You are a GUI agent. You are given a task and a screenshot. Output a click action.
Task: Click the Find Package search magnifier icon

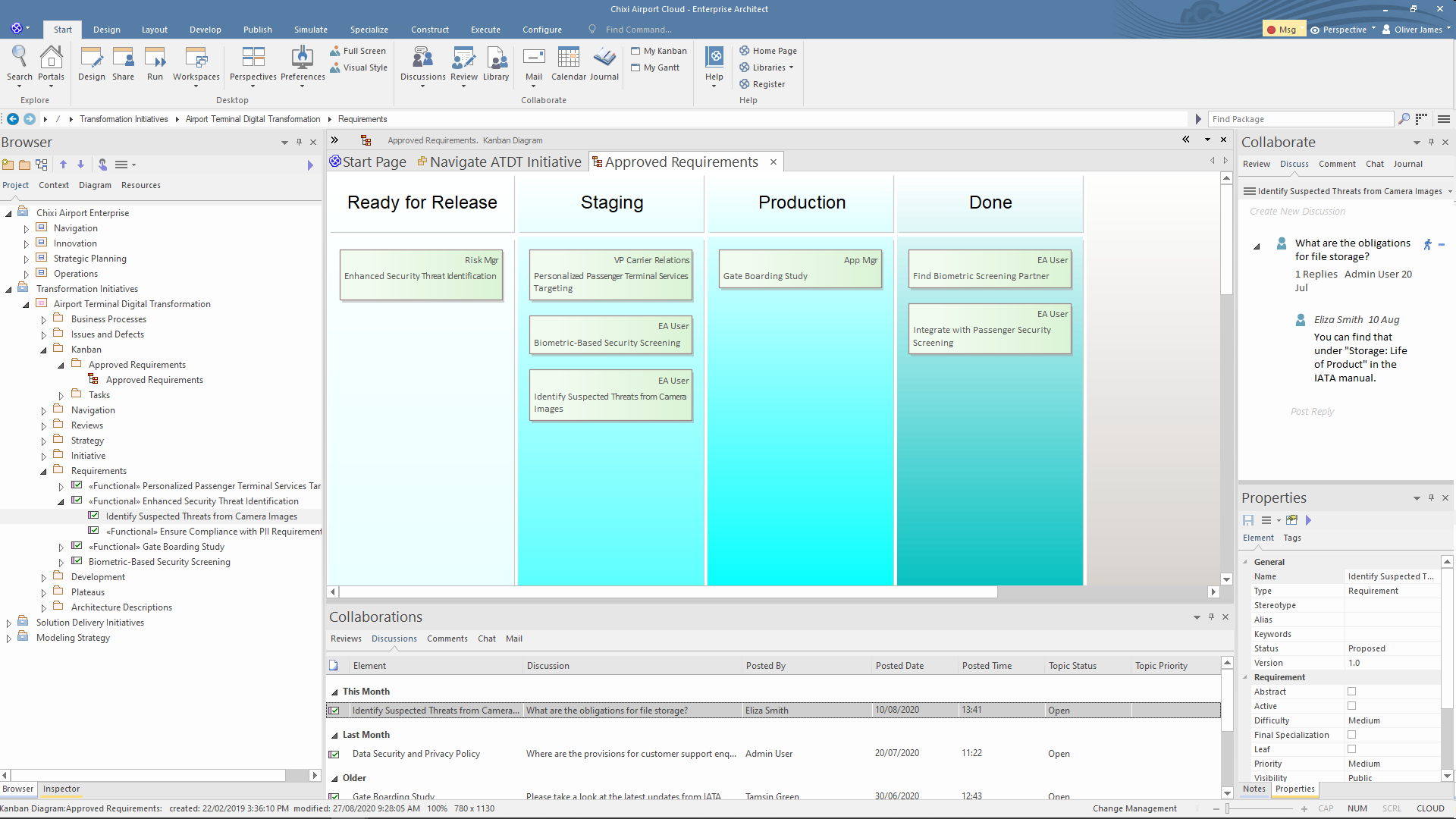click(x=1404, y=119)
